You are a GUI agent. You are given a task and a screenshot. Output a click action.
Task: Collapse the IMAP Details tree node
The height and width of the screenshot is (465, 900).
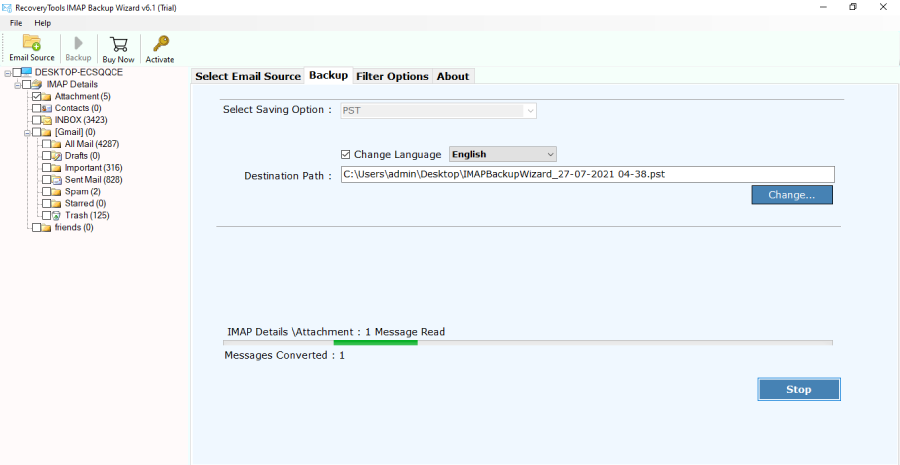tap(17, 84)
